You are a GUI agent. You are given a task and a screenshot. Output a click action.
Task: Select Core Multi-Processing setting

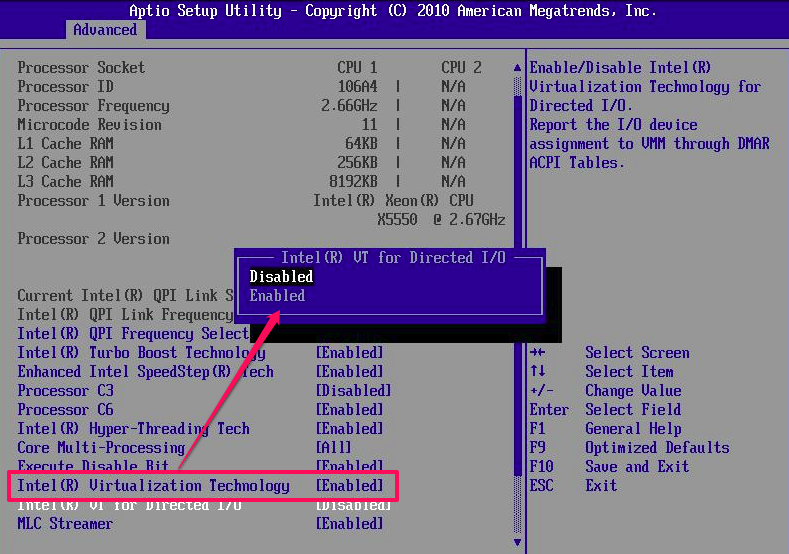point(101,448)
